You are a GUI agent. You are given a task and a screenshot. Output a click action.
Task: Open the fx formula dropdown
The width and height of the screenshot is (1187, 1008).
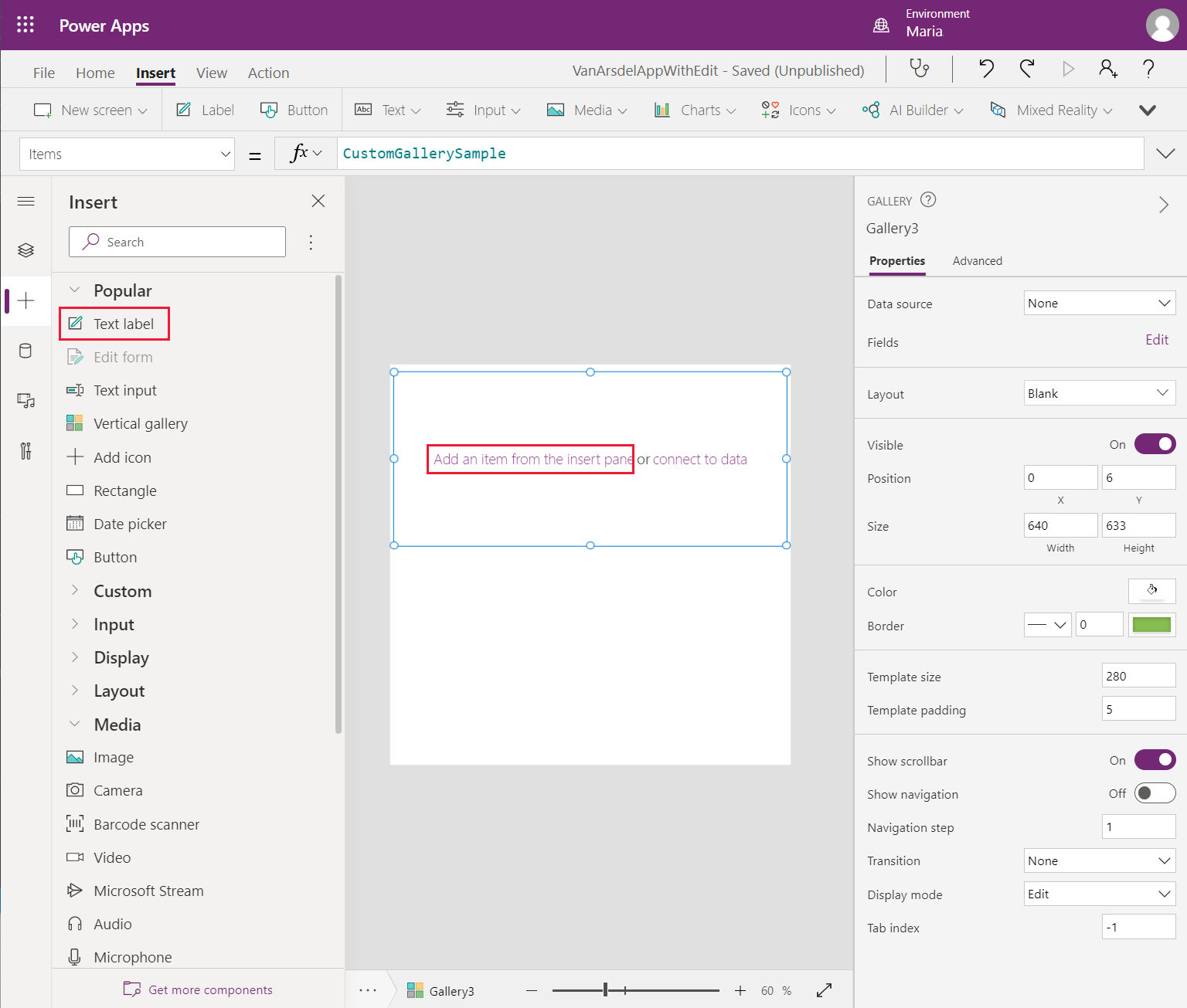point(306,153)
